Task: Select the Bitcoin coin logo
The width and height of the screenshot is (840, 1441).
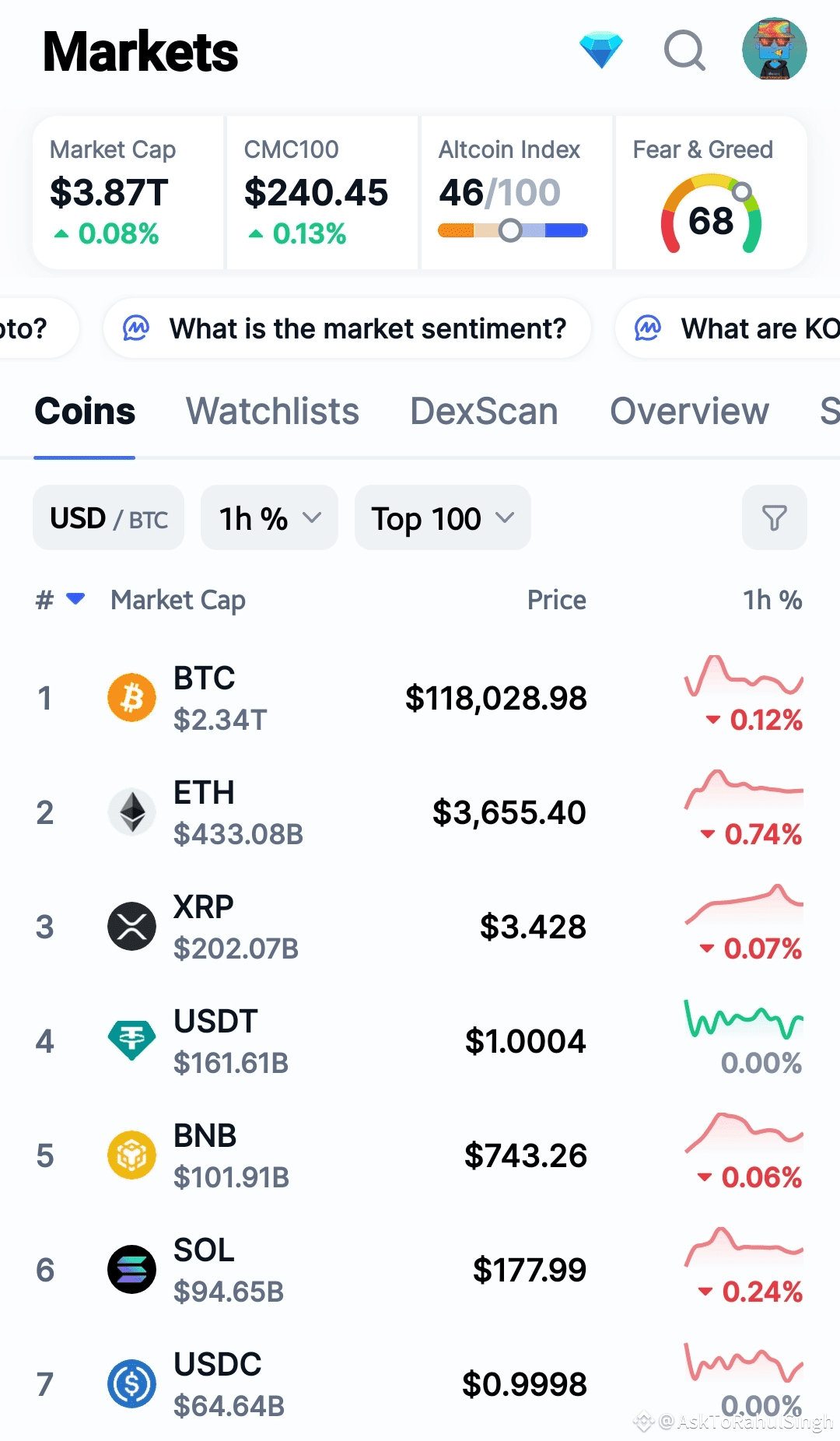Action: [x=131, y=697]
